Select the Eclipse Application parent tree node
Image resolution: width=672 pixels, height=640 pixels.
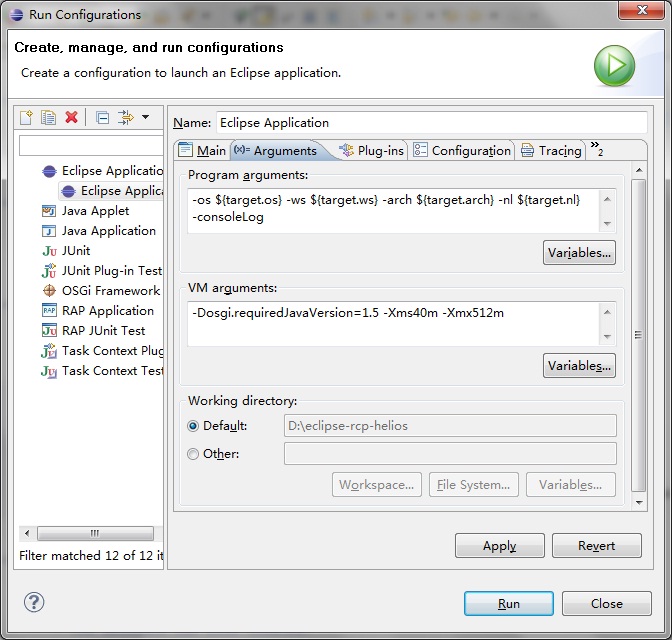coord(102,171)
